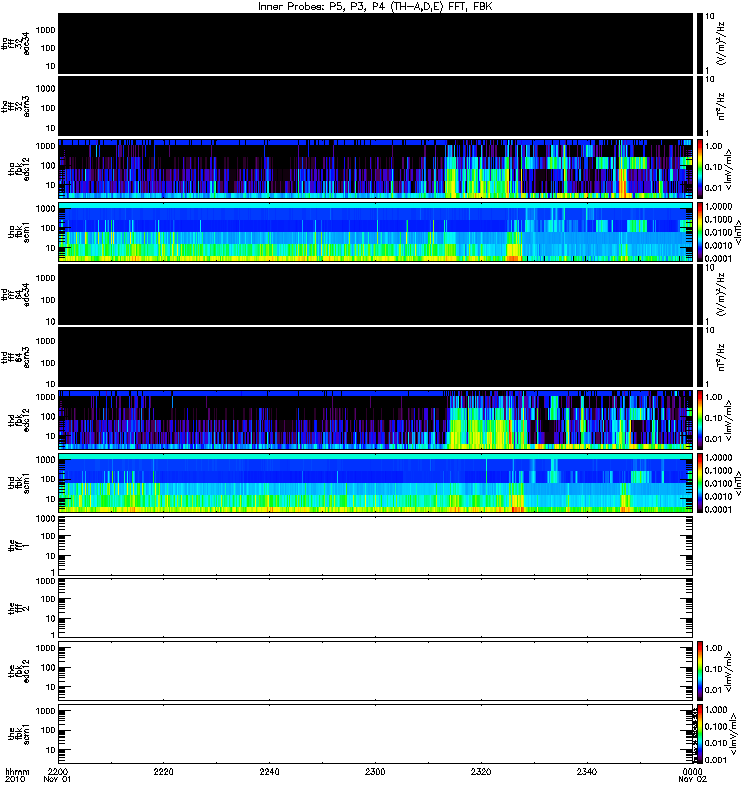The width and height of the screenshot is (750, 800).
Task: Click the 'the fbk scm1' axis label
Action: [x=19, y=734]
